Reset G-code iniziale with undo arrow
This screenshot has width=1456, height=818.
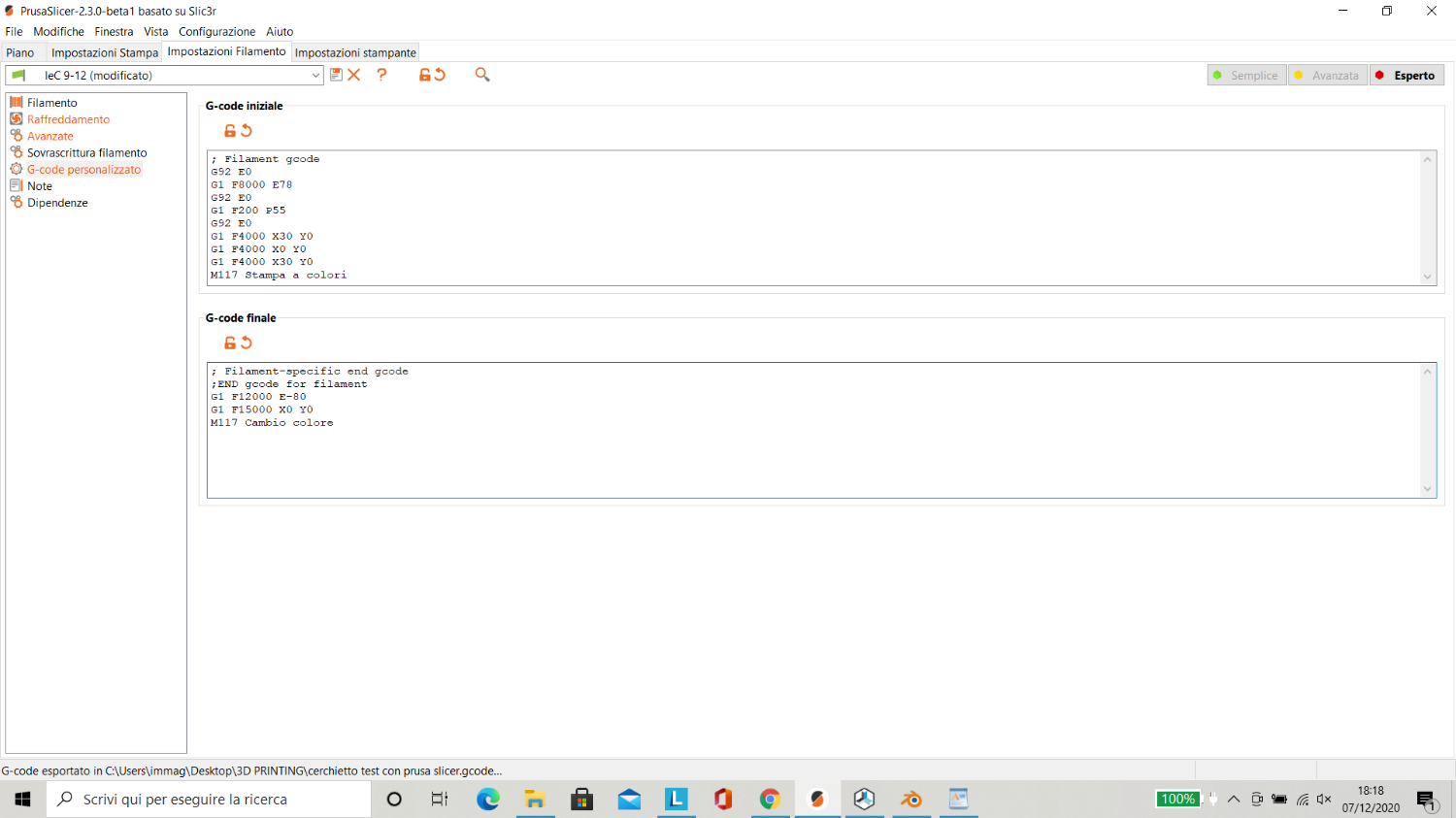pyautogui.click(x=247, y=131)
